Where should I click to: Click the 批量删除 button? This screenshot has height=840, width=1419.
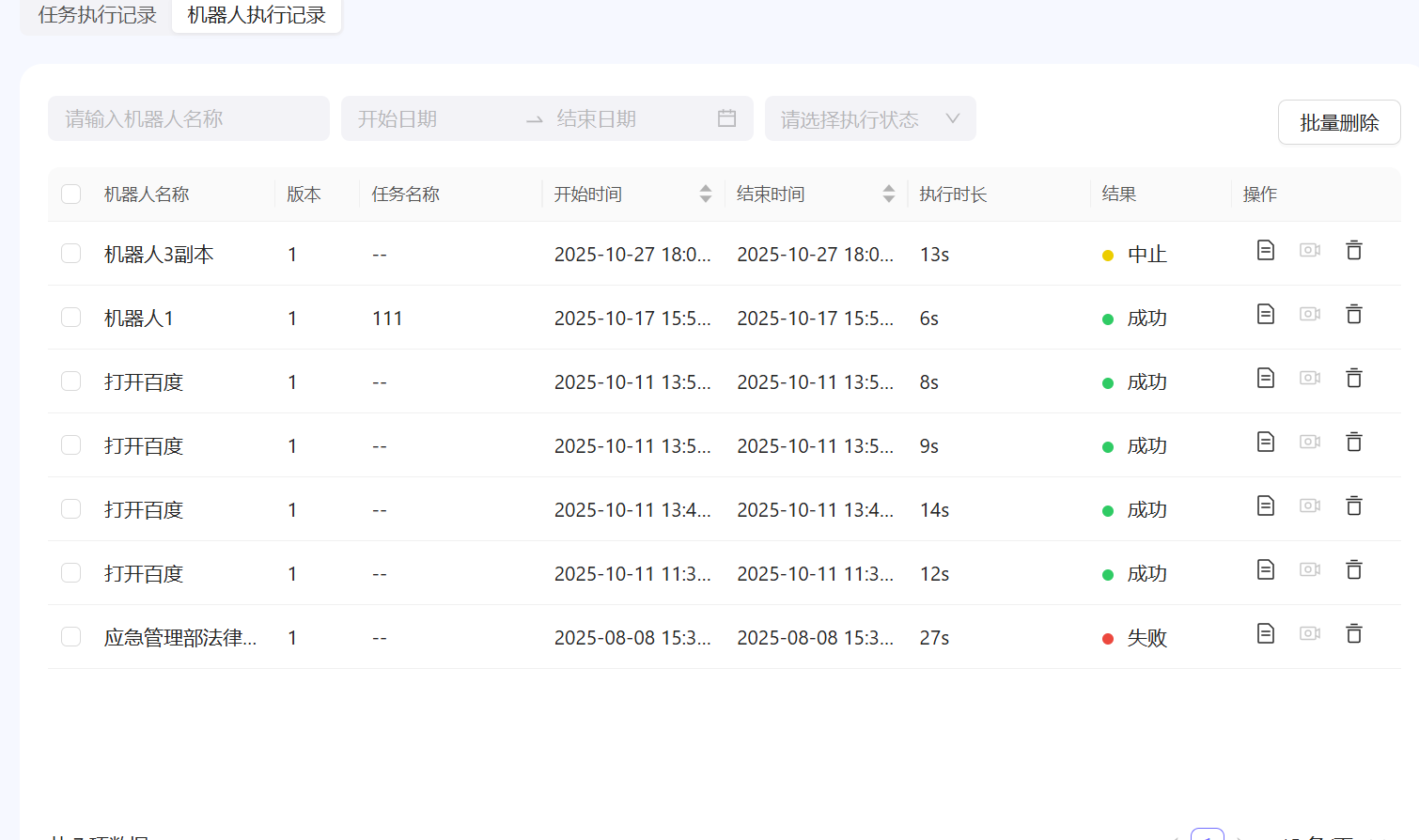(1338, 123)
